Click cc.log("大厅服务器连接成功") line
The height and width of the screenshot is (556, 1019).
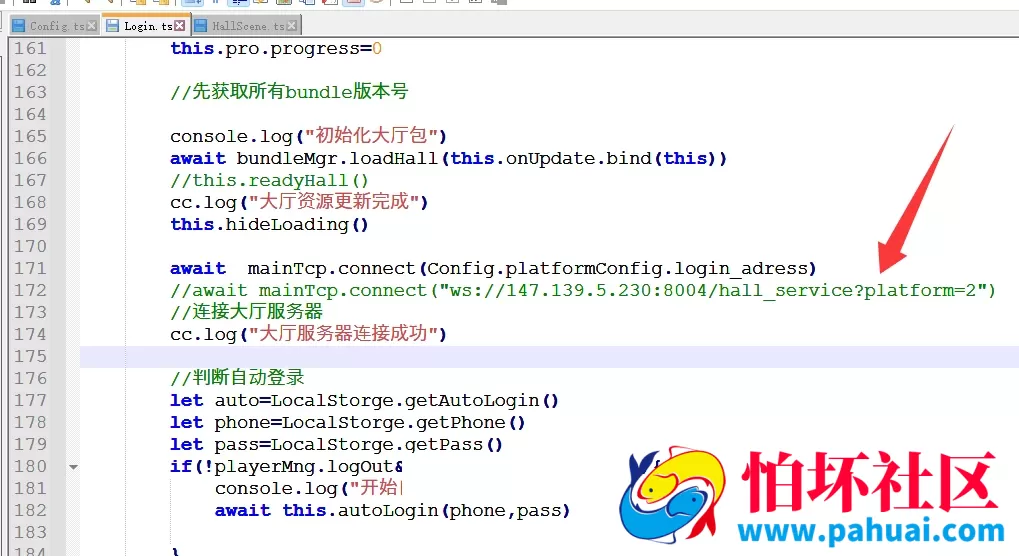coord(308,335)
